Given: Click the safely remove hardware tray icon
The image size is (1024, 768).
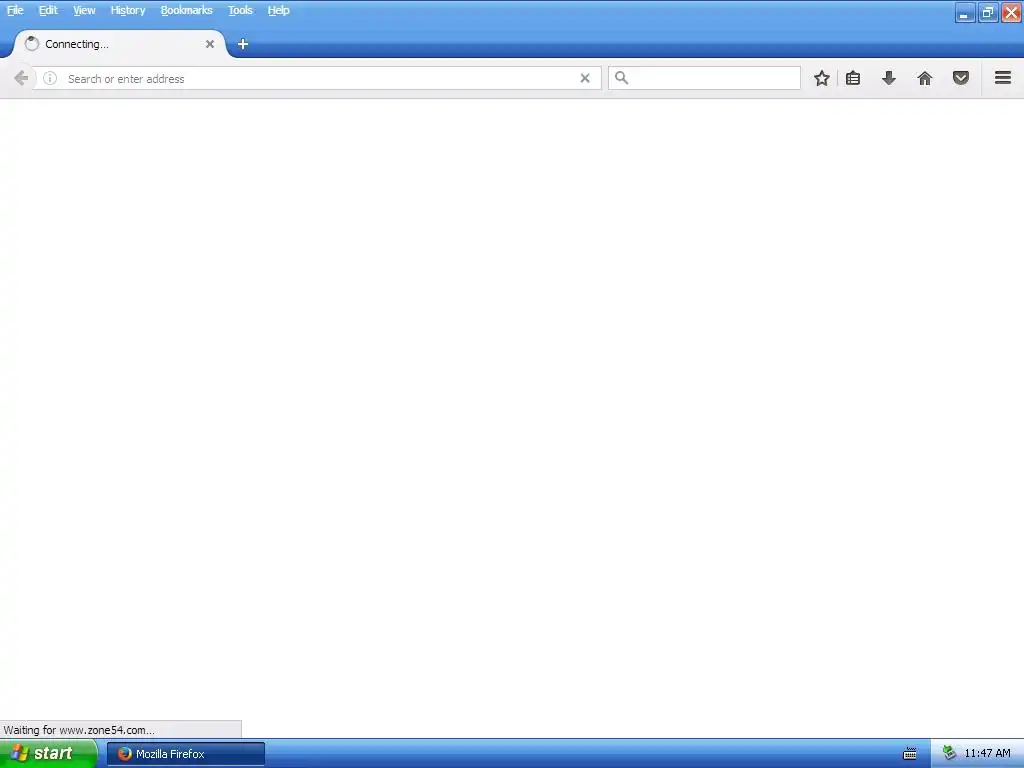Looking at the screenshot, I should (949, 754).
